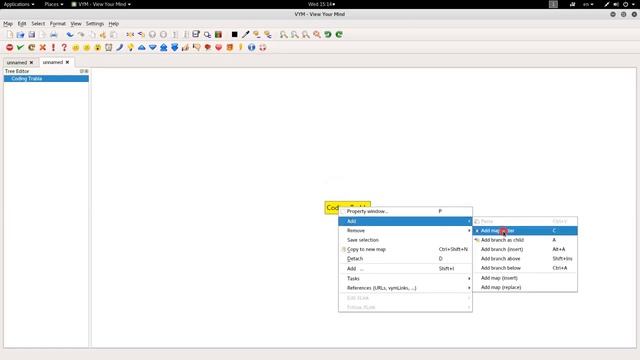
Task: Set the blue info circle flag
Action: (x=251, y=47)
